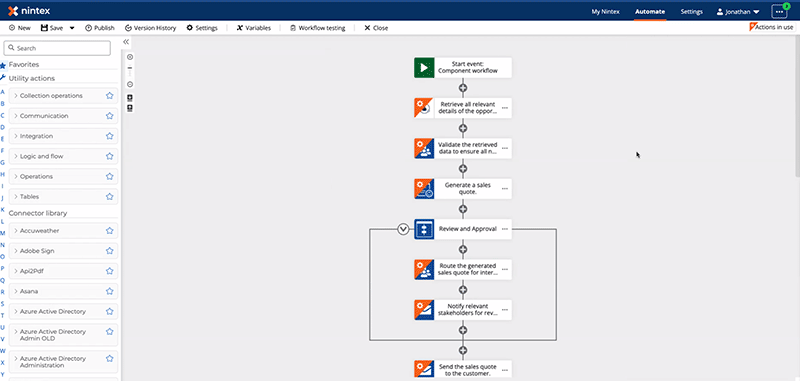Screen dimensions: 800x381
Task: Click the Retrieve all relevant details action icon
Action: pos(424,108)
